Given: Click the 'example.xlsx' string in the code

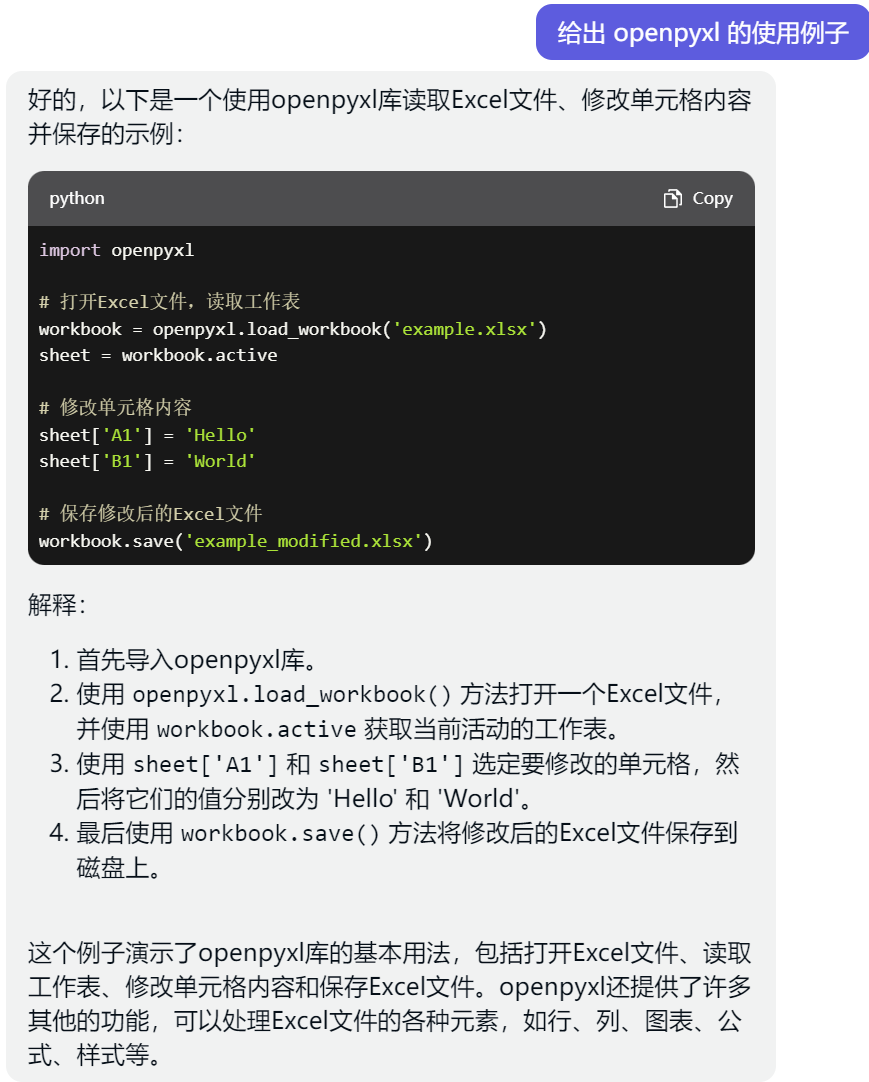Looking at the screenshot, I should pos(466,329).
